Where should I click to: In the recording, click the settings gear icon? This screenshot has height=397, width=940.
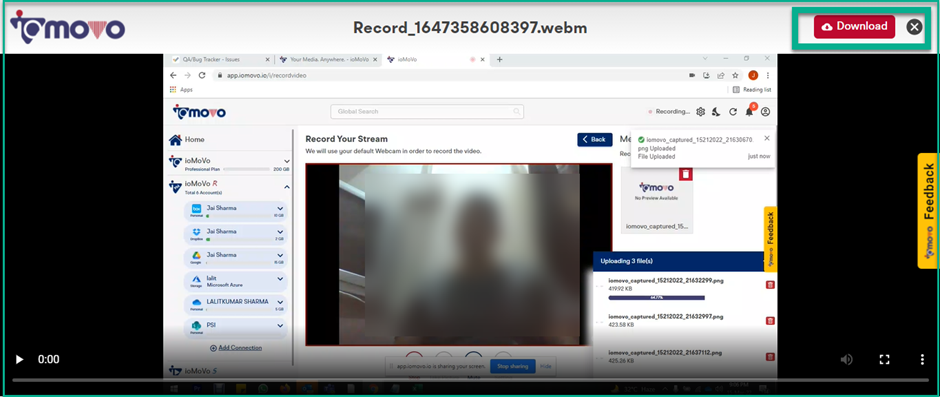(700, 112)
